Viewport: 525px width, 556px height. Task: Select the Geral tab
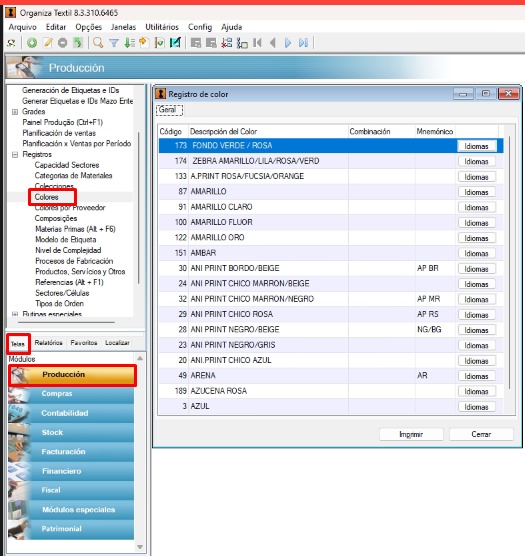click(169, 110)
